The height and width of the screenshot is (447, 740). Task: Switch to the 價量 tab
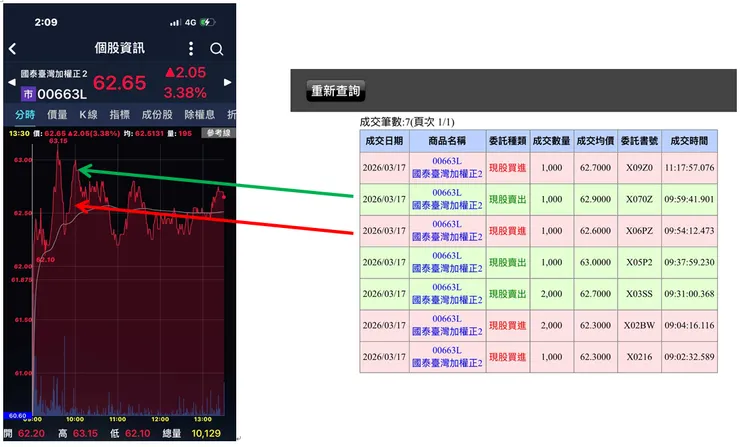[57, 115]
